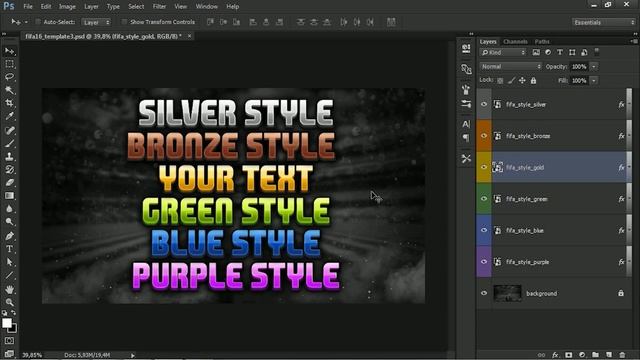Hide the fifa_style_blue layer
The image size is (640, 360).
pos(484,230)
